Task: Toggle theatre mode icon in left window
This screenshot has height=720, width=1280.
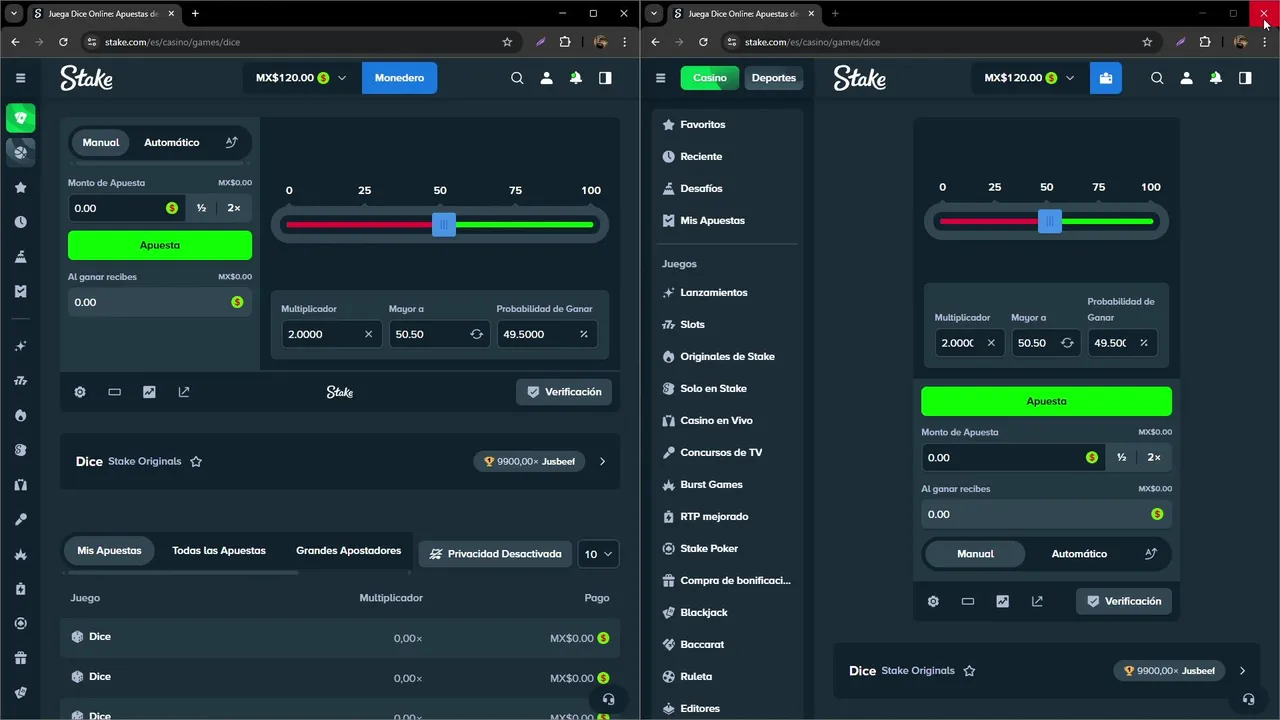Action: pyautogui.click(x=114, y=392)
